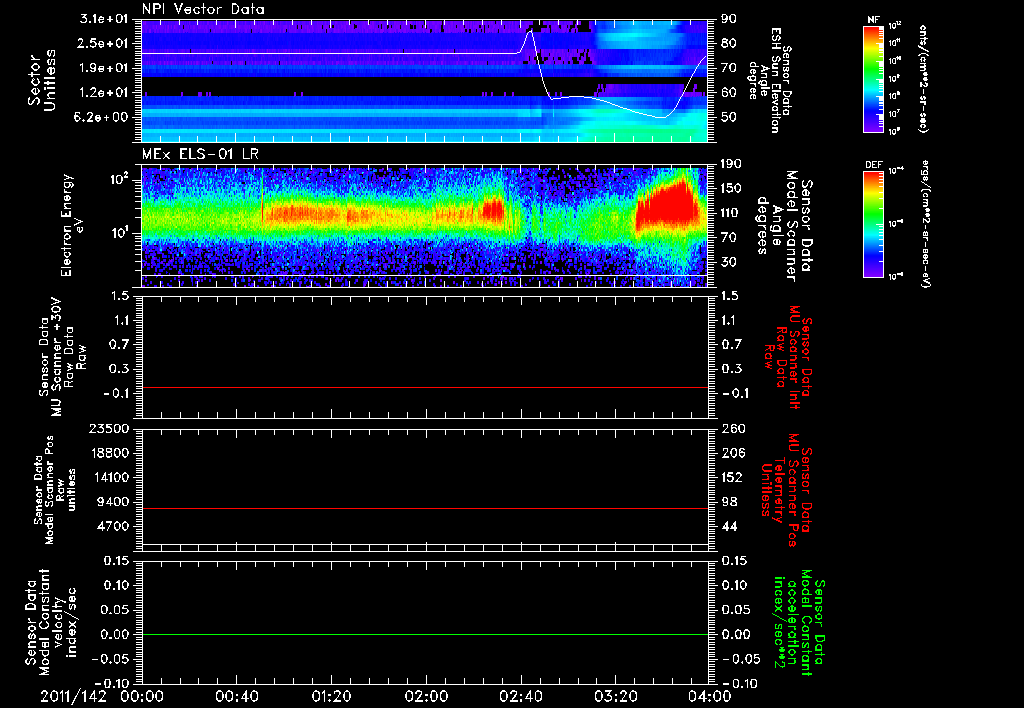Click the "1.9e+01" sector tick value
Screen dimensions: 1024x708
(104, 68)
